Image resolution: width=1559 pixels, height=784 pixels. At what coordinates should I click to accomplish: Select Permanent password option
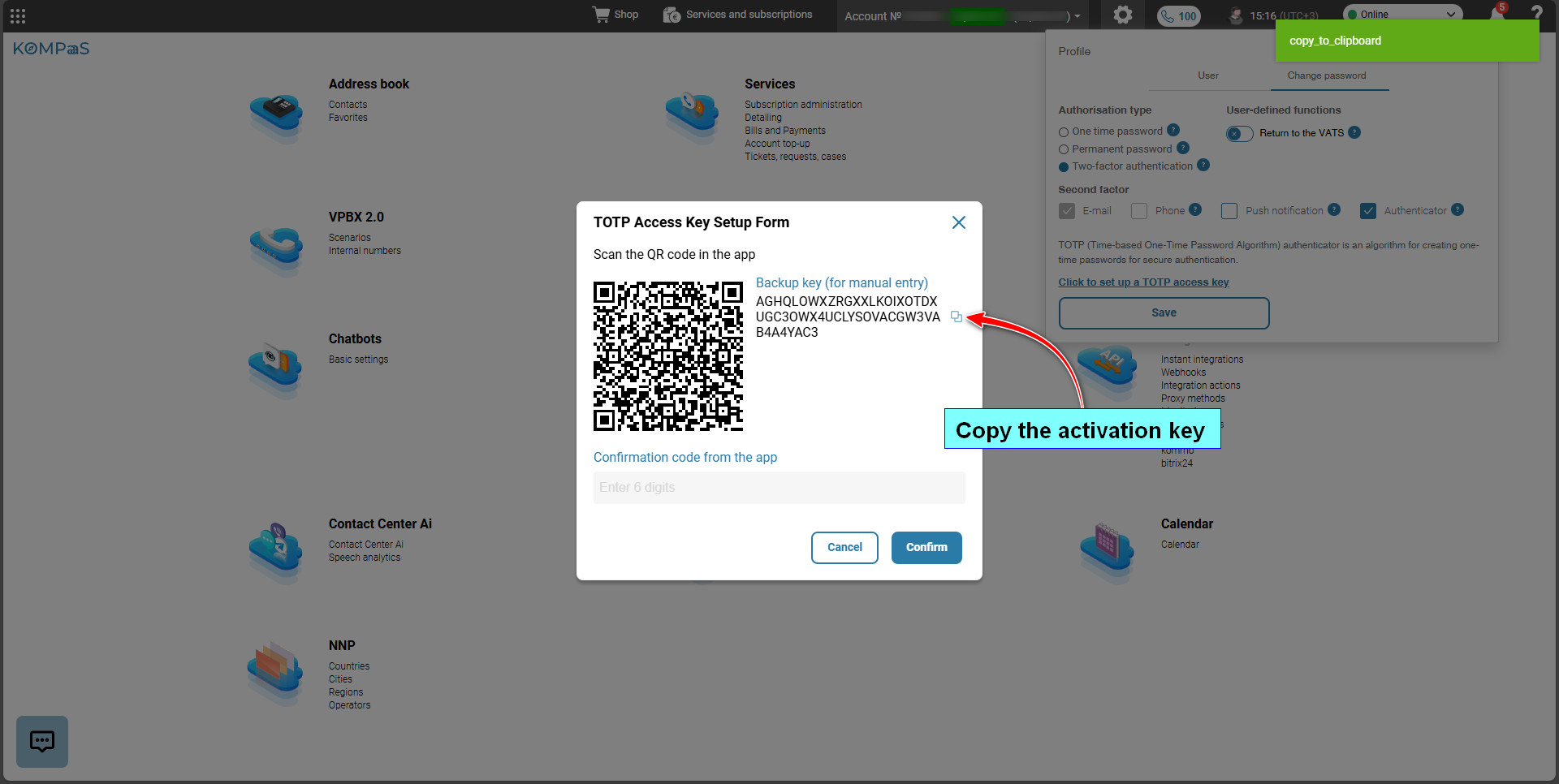(x=1063, y=149)
